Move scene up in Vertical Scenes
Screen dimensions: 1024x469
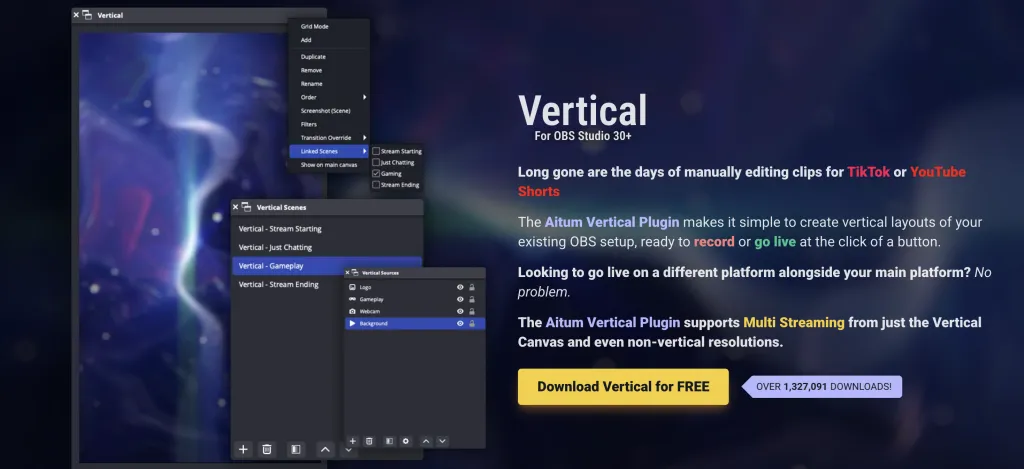click(325, 449)
